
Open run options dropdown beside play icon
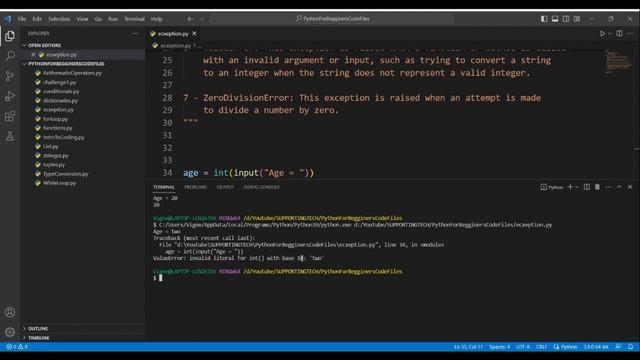coord(610,33)
